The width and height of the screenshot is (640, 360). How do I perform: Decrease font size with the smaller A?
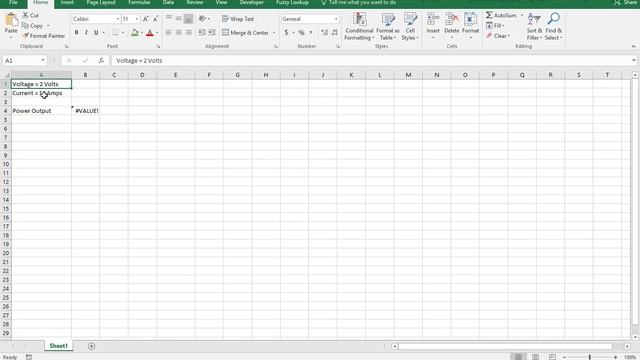point(156,19)
